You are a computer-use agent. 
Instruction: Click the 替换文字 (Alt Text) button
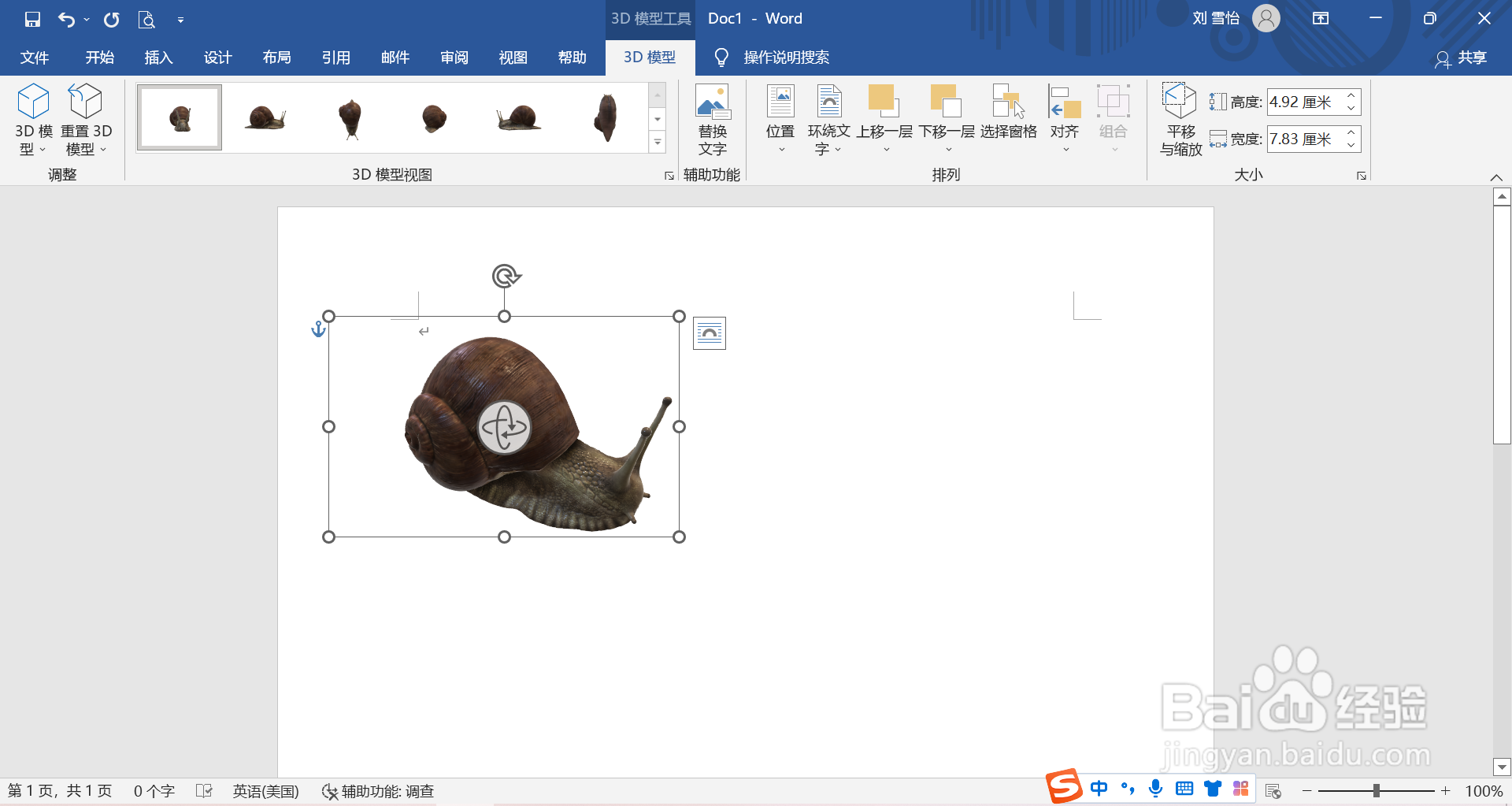tap(712, 120)
